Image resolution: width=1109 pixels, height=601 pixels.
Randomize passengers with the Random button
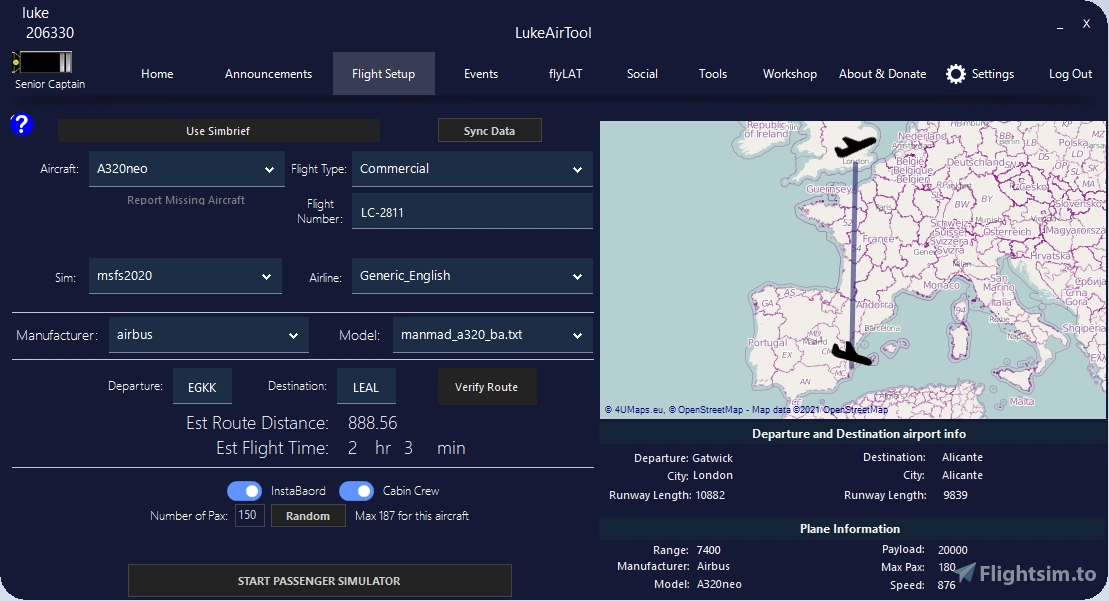(x=308, y=515)
